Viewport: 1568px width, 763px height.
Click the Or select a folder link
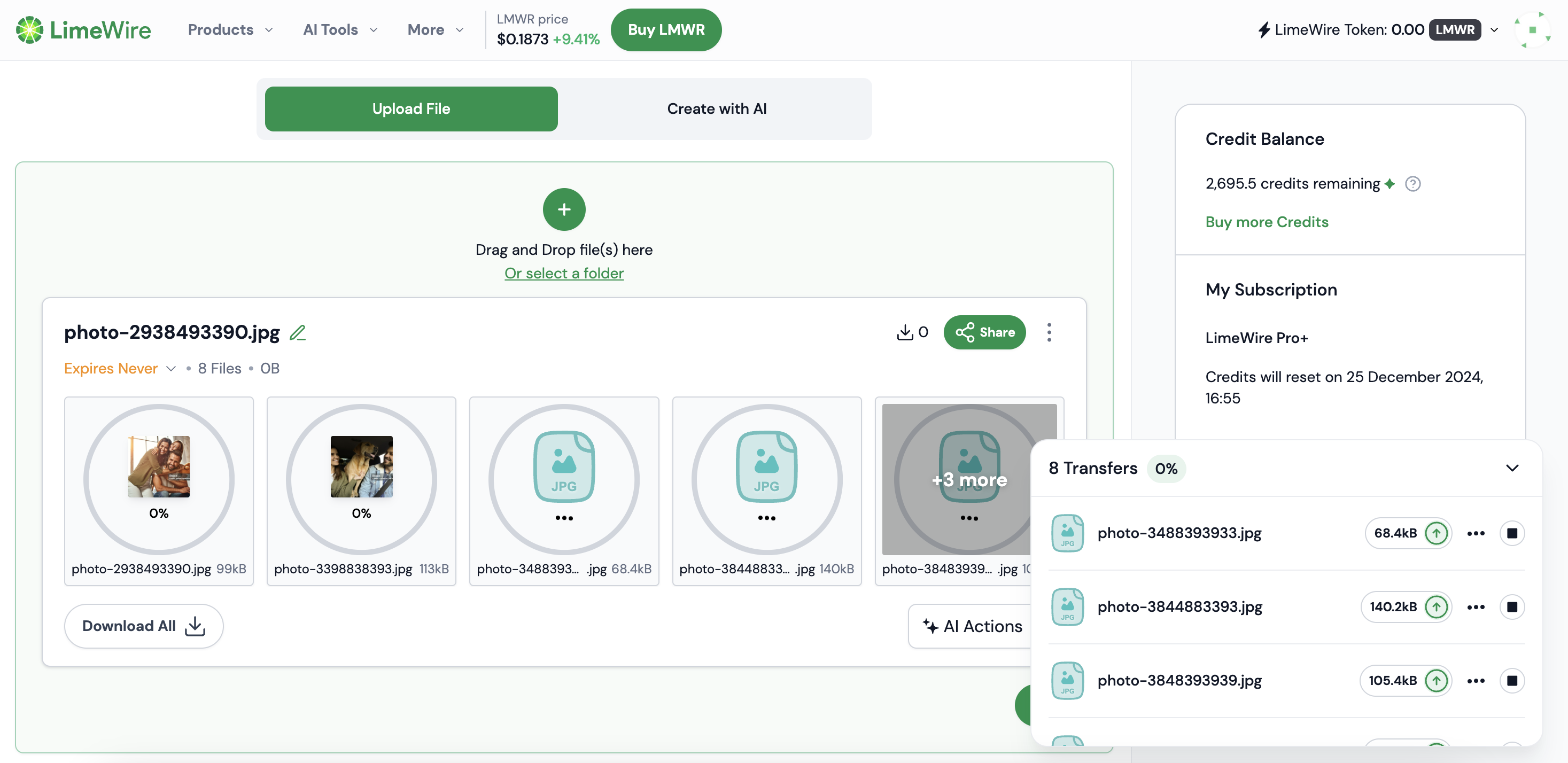[x=564, y=272]
